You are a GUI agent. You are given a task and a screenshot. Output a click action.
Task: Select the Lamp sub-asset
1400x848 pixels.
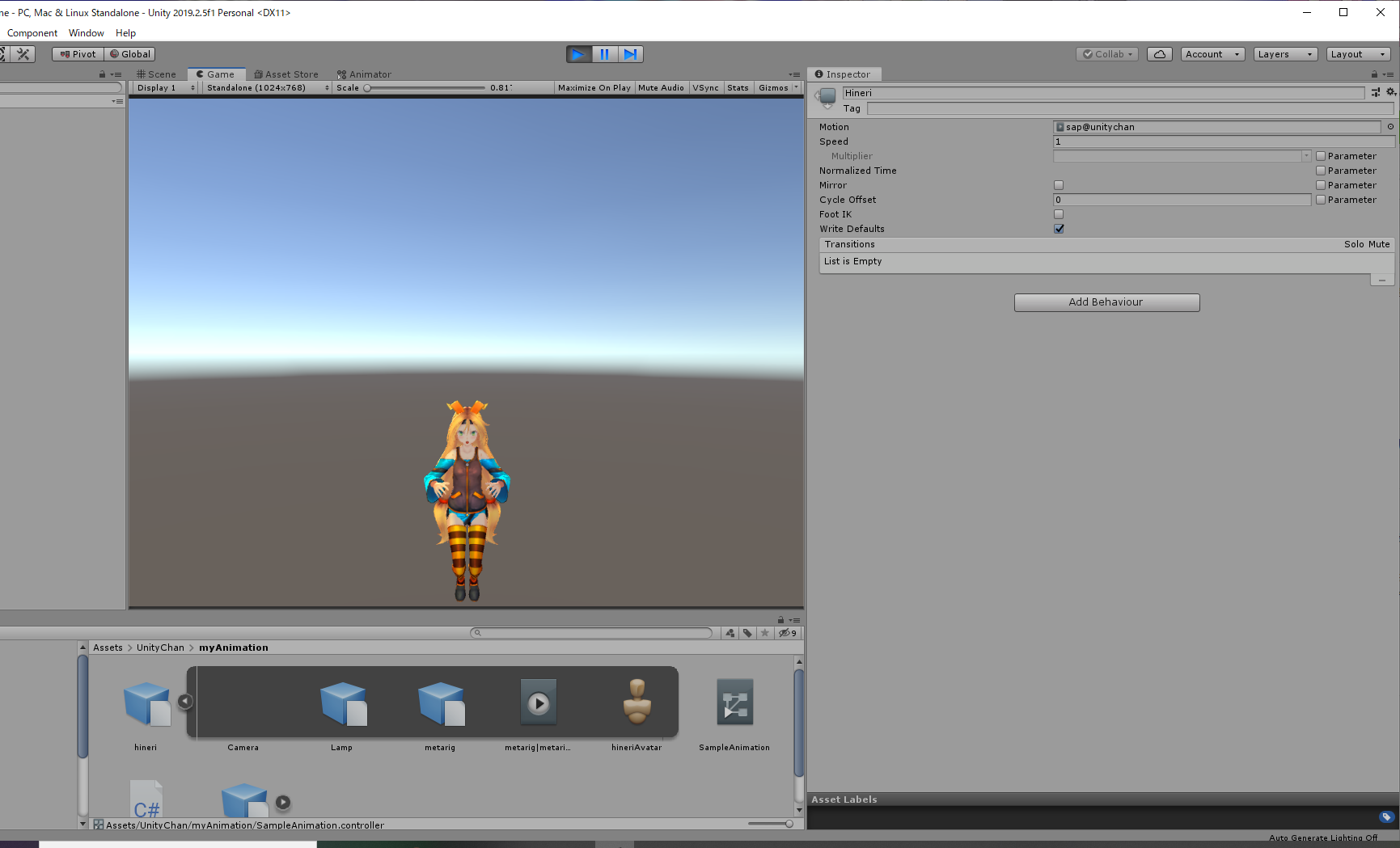[x=343, y=703]
